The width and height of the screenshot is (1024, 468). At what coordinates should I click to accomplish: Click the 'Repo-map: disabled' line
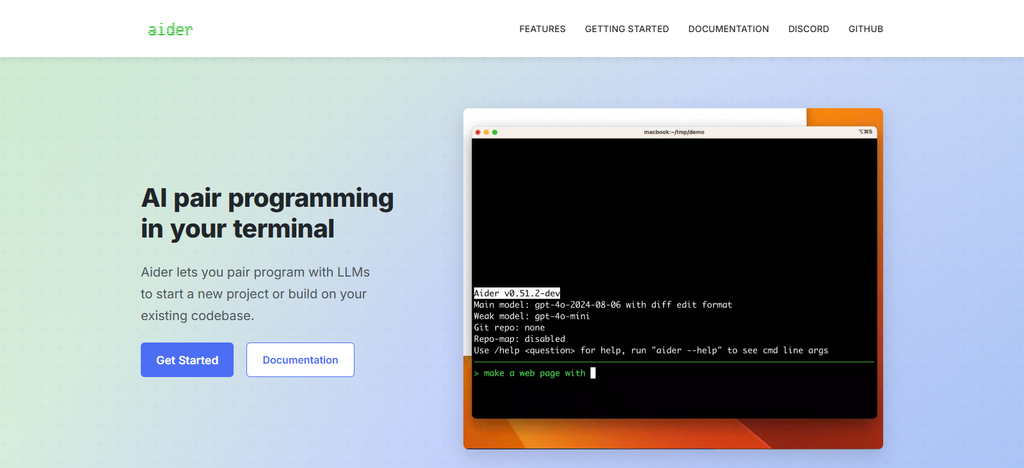tap(519, 339)
